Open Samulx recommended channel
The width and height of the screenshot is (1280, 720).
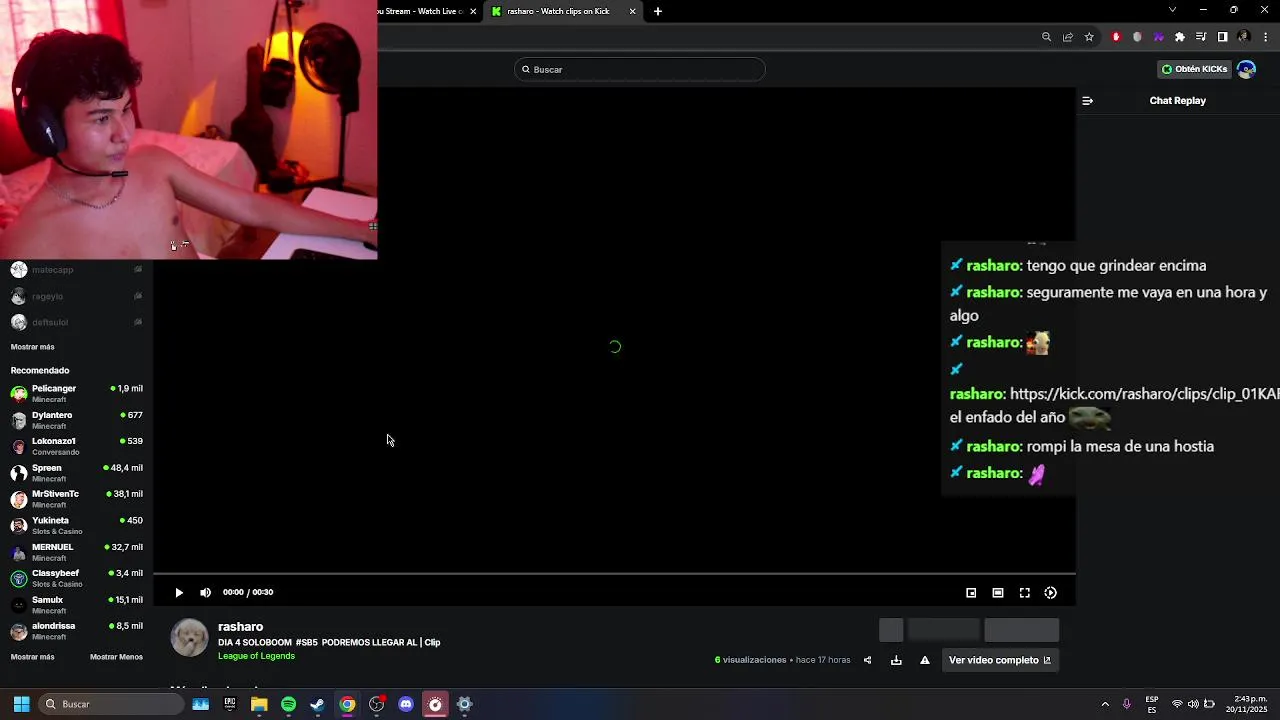(76, 605)
